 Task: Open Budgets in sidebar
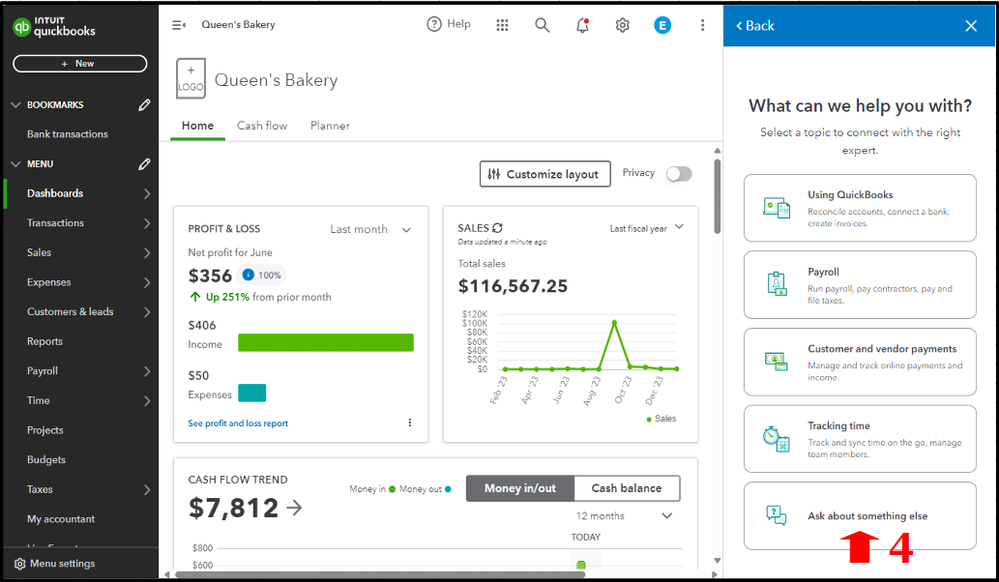(x=46, y=460)
